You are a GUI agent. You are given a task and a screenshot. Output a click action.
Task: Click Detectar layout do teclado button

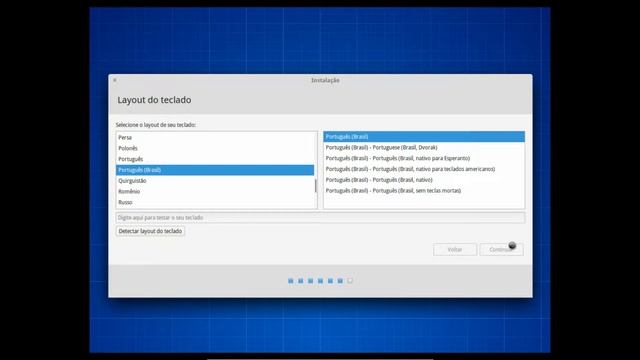click(150, 231)
